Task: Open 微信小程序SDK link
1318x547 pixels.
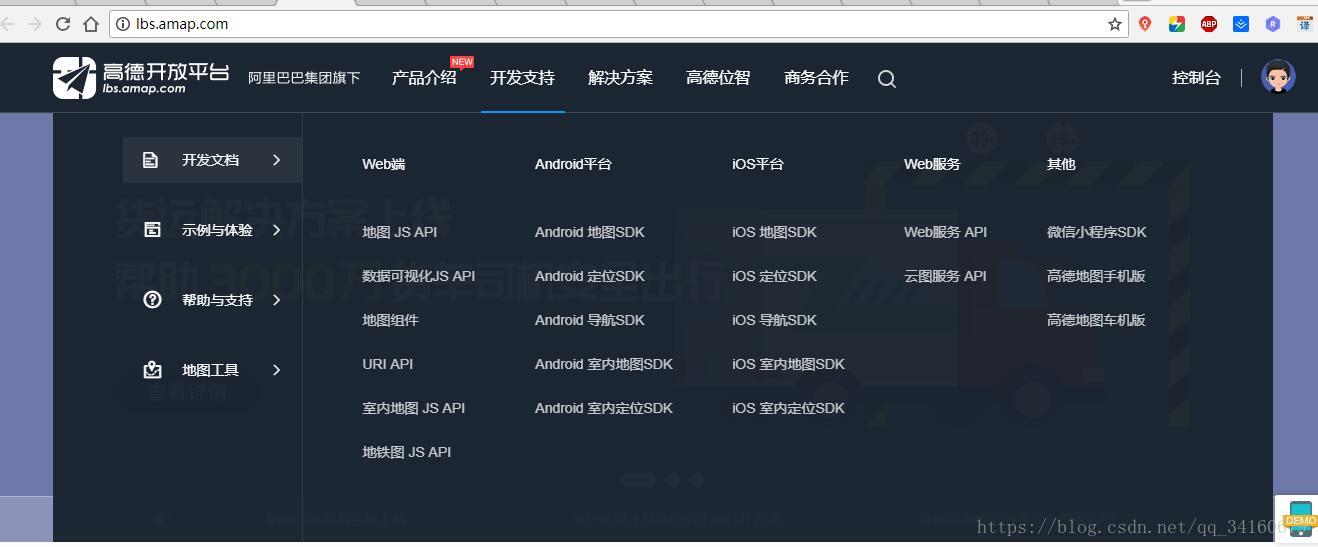Action: [1096, 232]
